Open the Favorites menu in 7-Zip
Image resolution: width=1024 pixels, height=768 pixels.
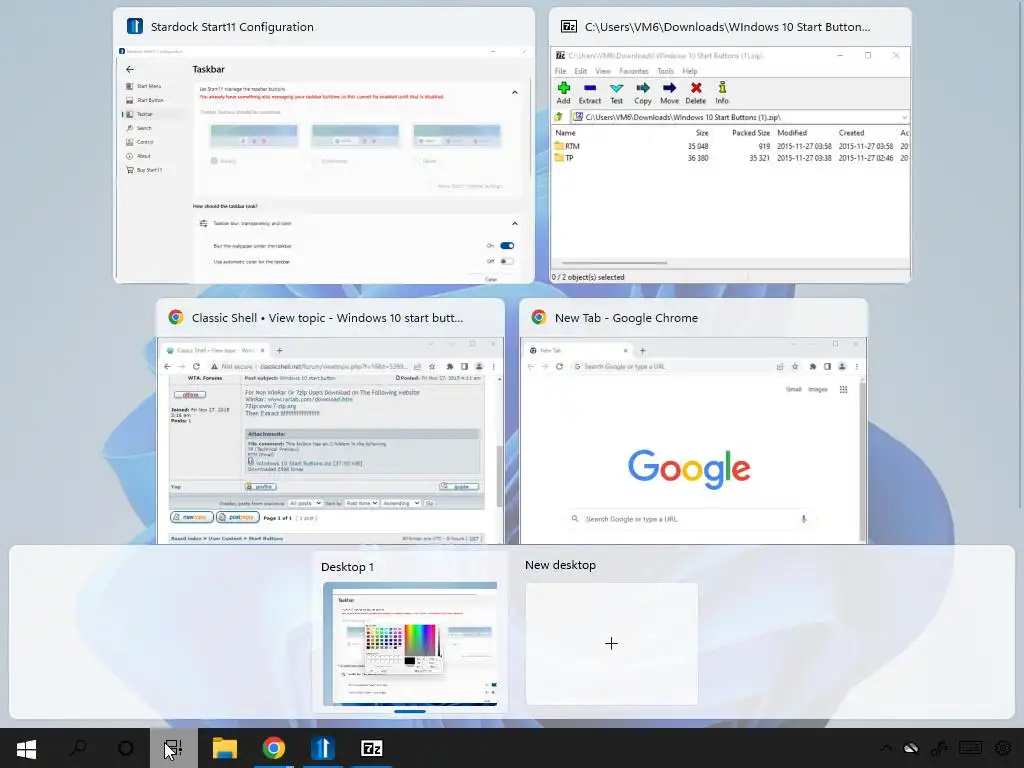(x=633, y=71)
